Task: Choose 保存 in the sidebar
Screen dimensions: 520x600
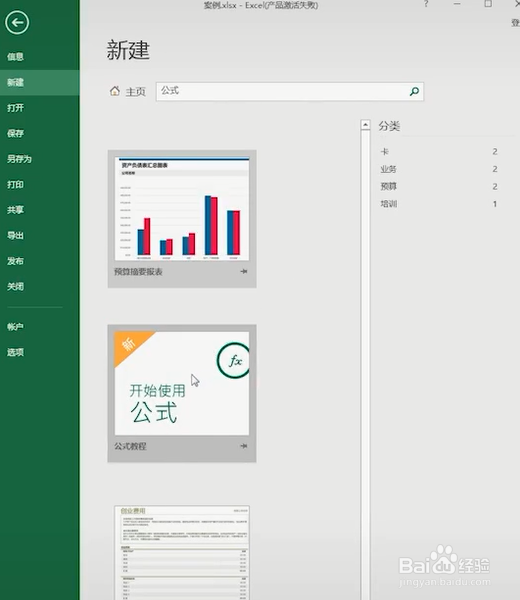Action: [x=15, y=133]
